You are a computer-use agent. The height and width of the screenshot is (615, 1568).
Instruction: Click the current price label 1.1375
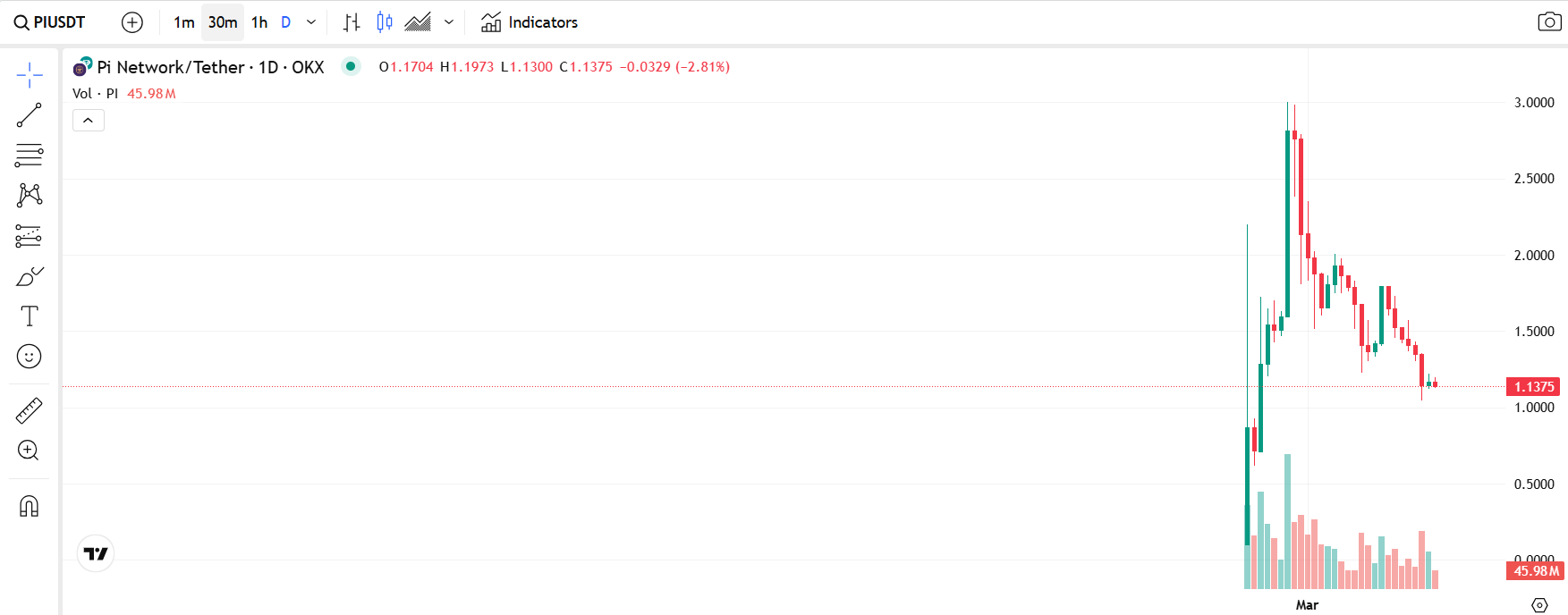point(1534,387)
